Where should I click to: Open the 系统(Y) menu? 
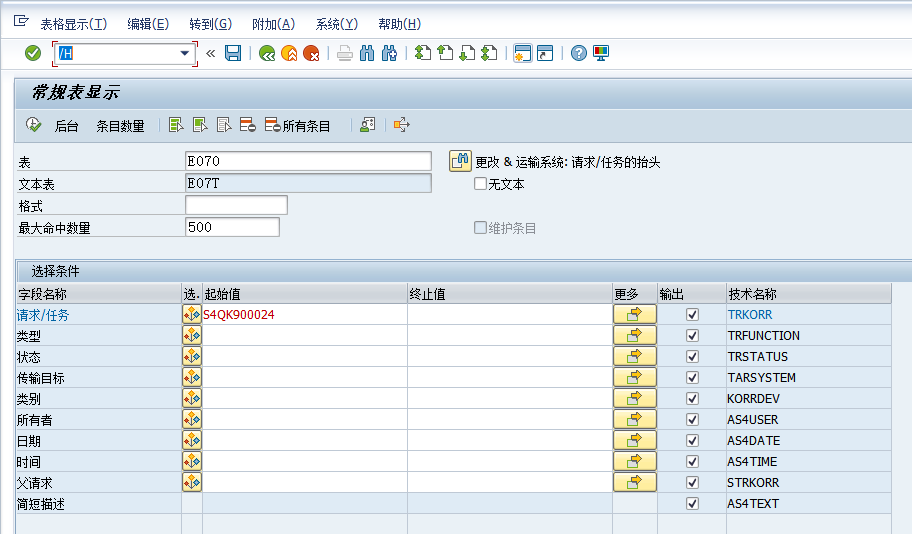click(x=337, y=24)
